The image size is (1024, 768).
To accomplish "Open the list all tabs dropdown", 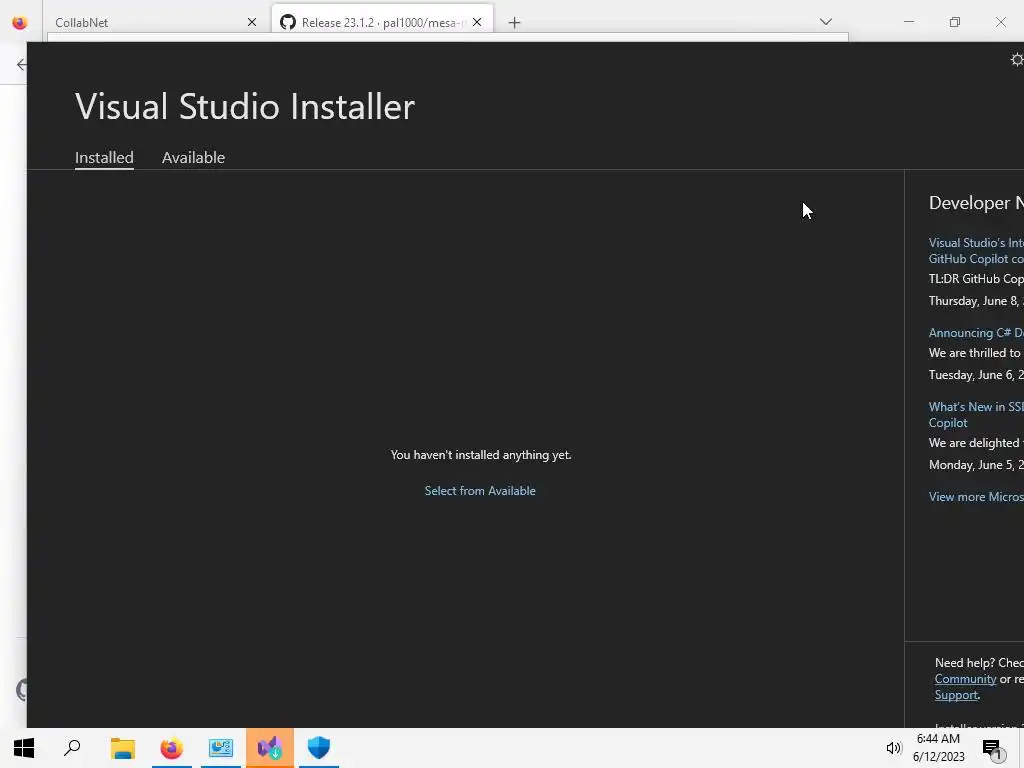I will coord(826,22).
